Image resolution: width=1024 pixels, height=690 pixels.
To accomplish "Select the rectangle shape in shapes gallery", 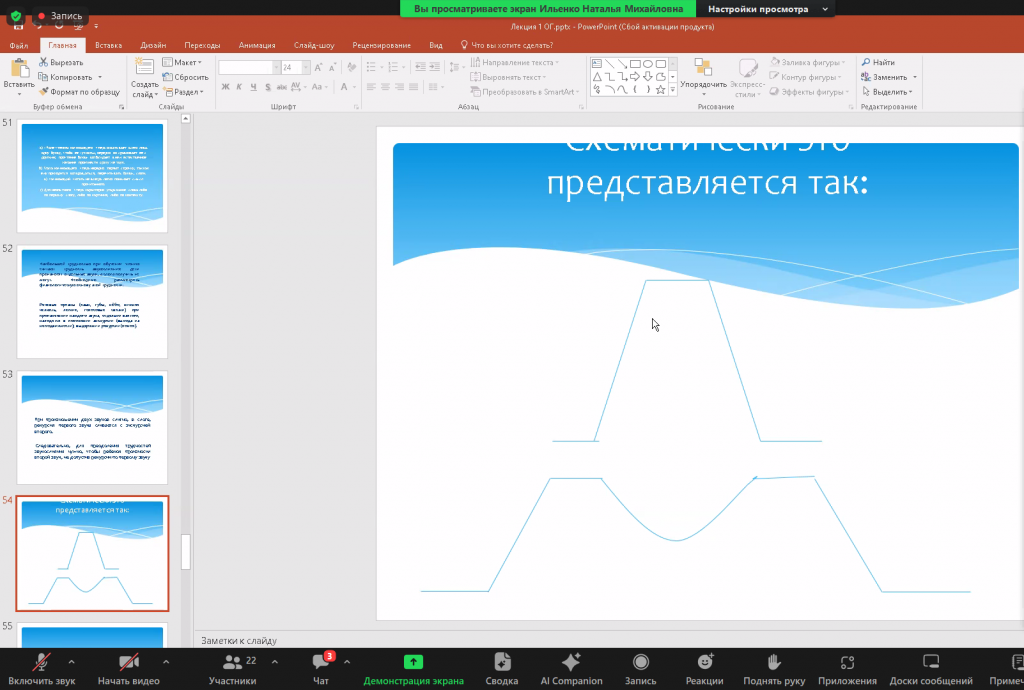I will [635, 64].
